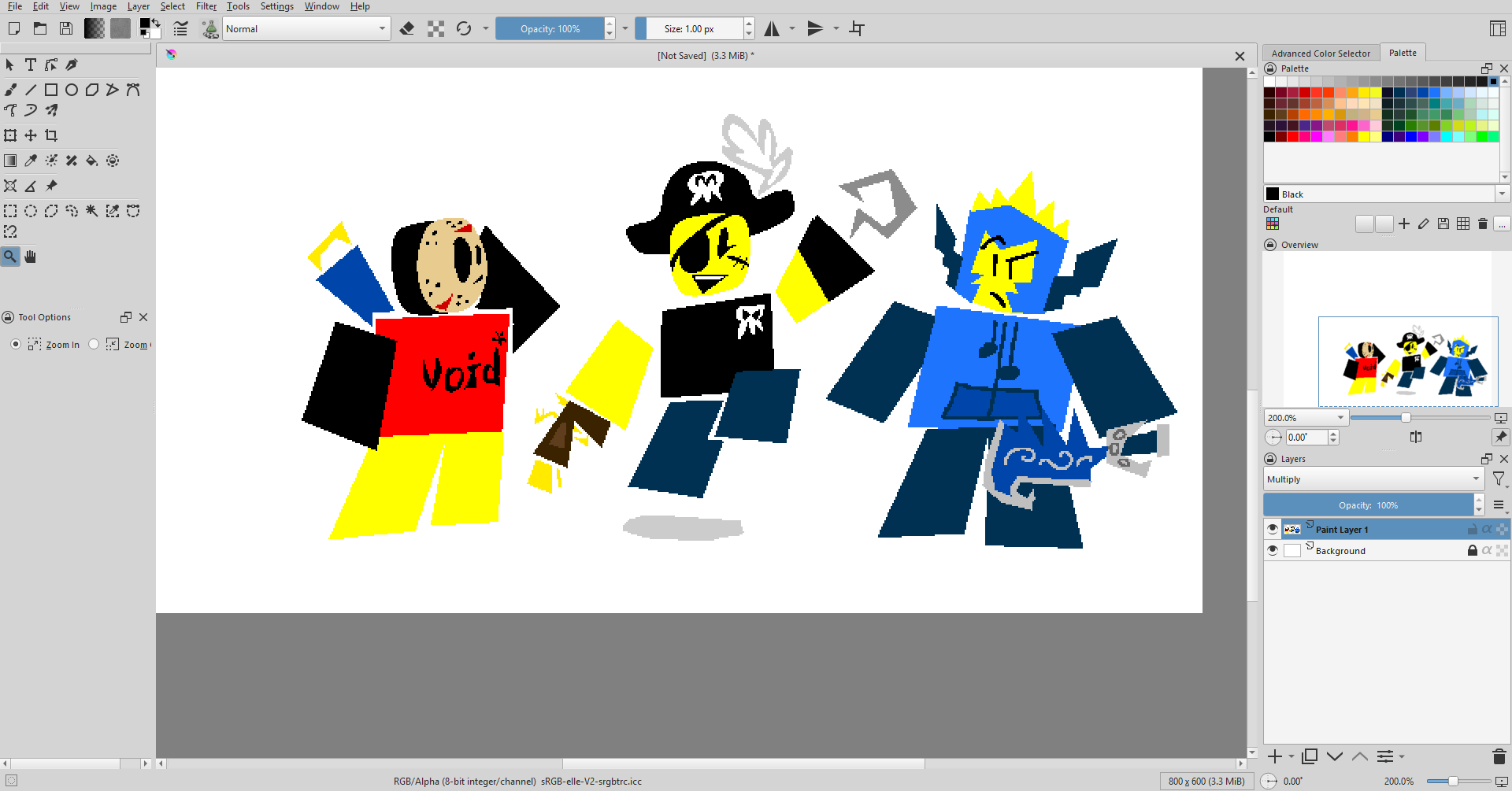
Task: Expand the Multiply layer blend mode dropdown
Action: click(x=1373, y=479)
